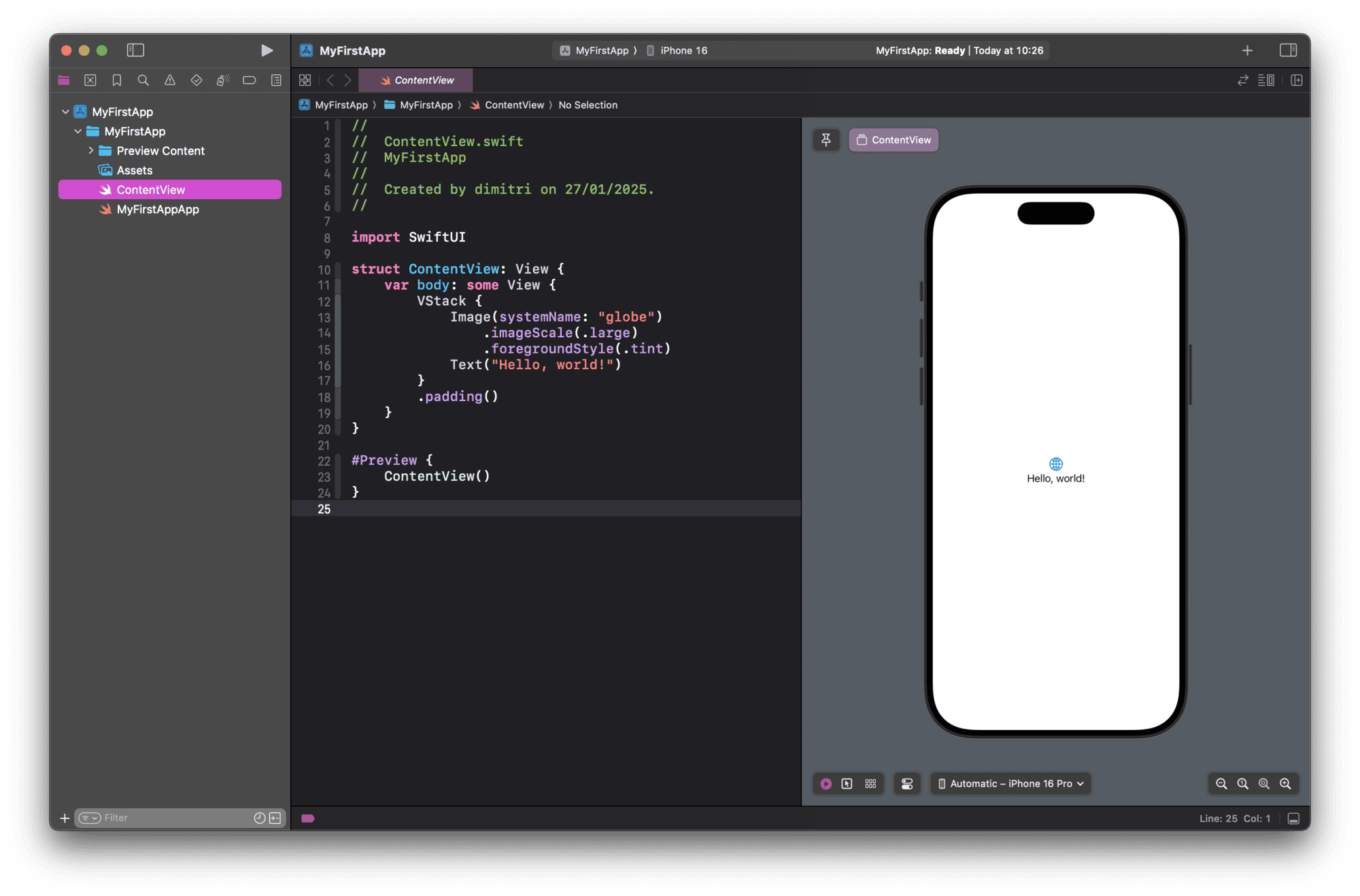Image resolution: width=1360 pixels, height=896 pixels.
Task: Open the Bookmark navigator
Action: (117, 80)
